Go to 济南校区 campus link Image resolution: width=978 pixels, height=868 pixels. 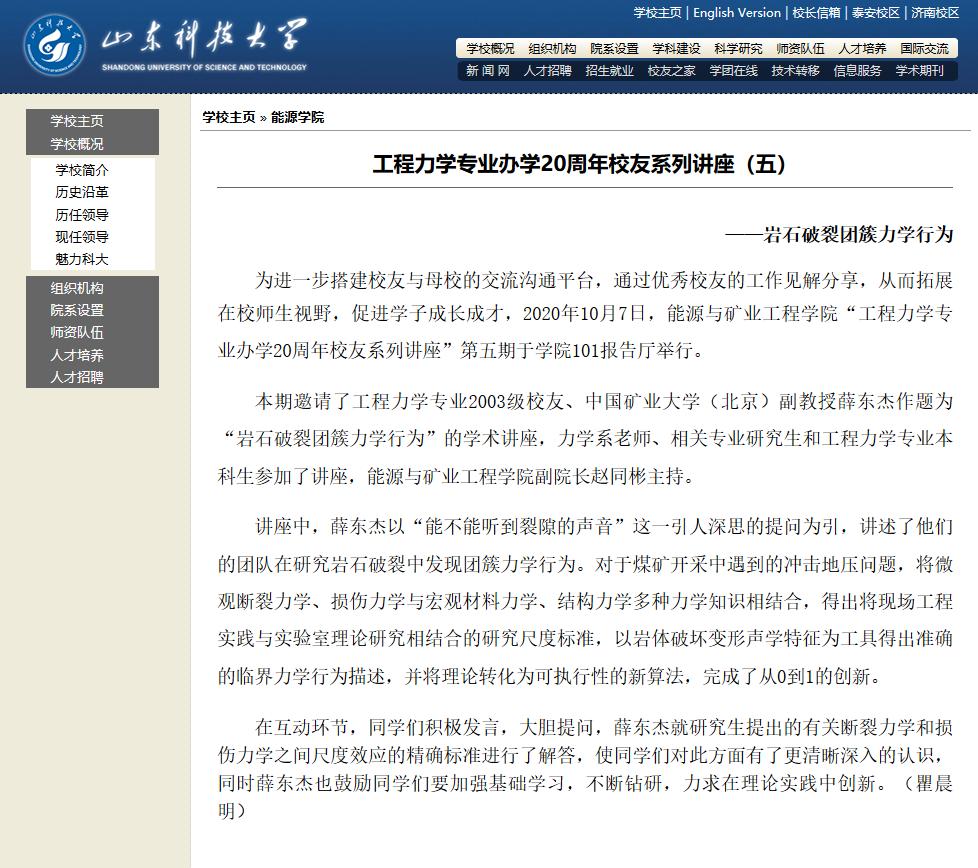(x=935, y=12)
